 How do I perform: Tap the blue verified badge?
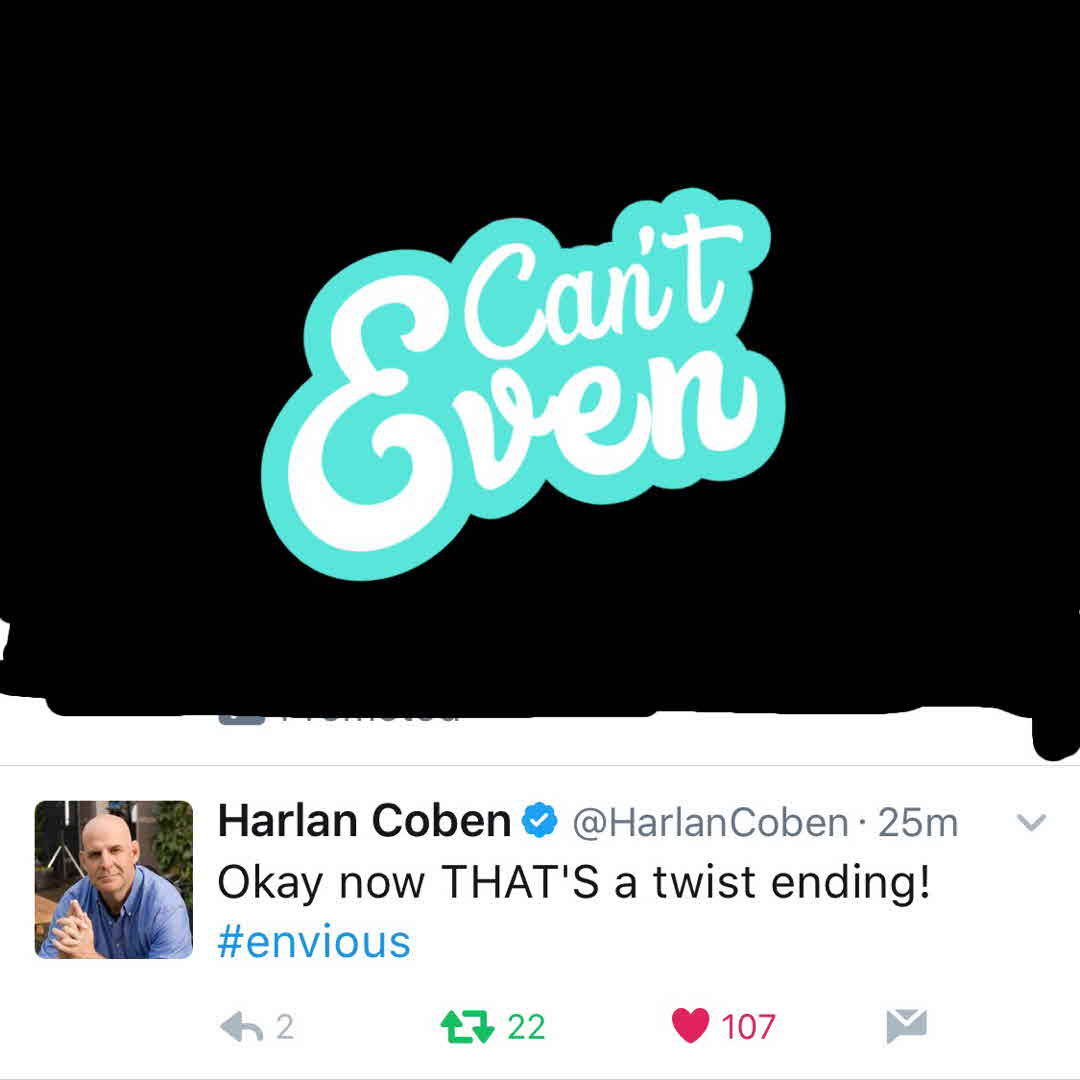tap(539, 820)
